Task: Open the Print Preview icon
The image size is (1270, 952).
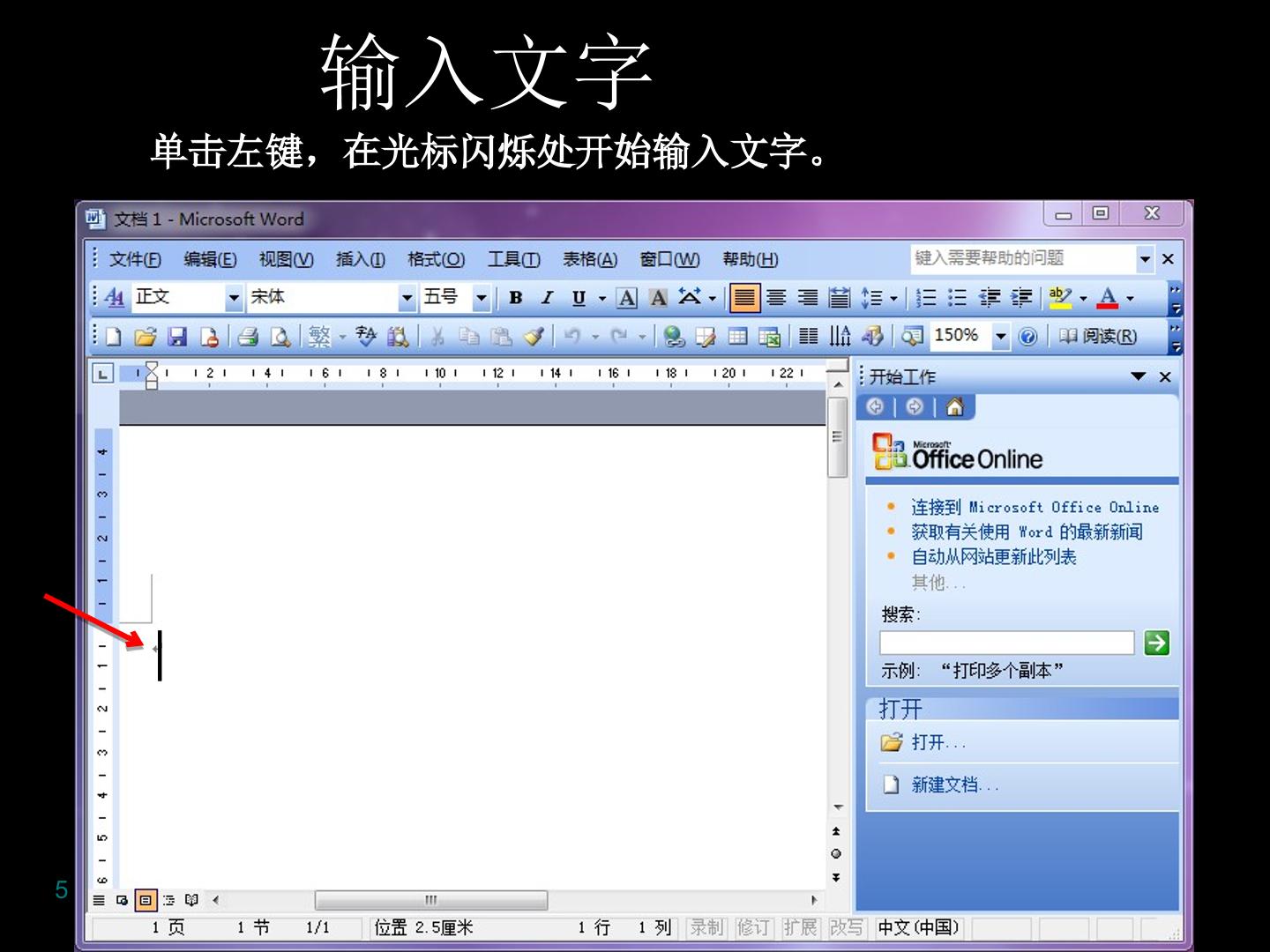Action: click(x=280, y=336)
